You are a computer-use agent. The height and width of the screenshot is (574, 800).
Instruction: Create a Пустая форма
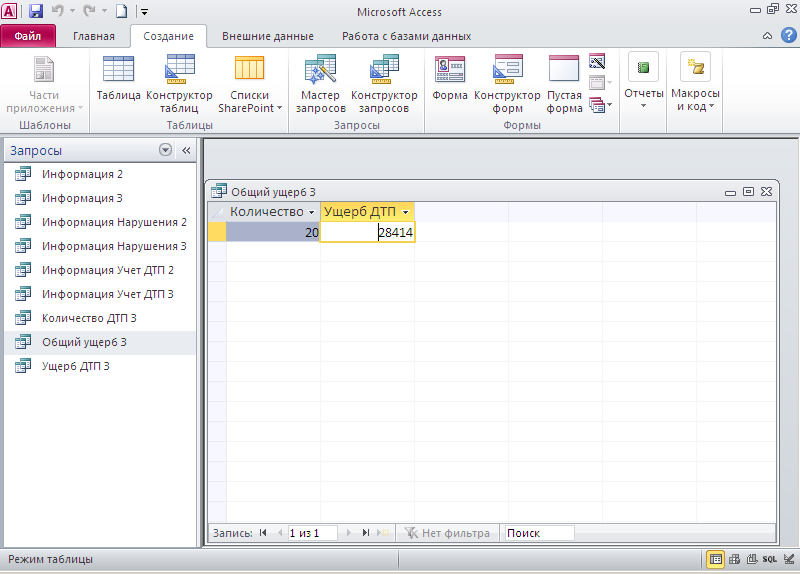click(x=564, y=84)
